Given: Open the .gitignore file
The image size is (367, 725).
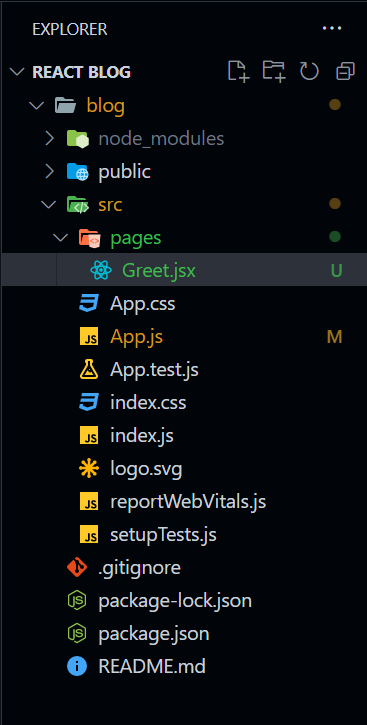Looking at the screenshot, I should click(139, 568).
